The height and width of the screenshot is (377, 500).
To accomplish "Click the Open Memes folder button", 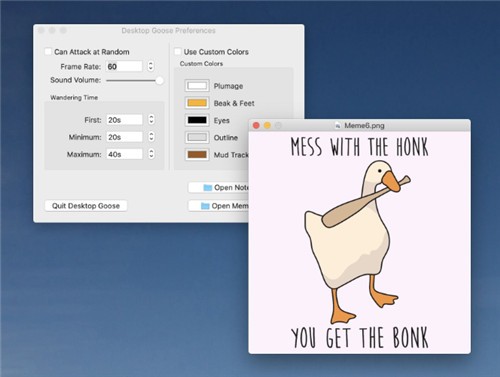I will click(219, 206).
